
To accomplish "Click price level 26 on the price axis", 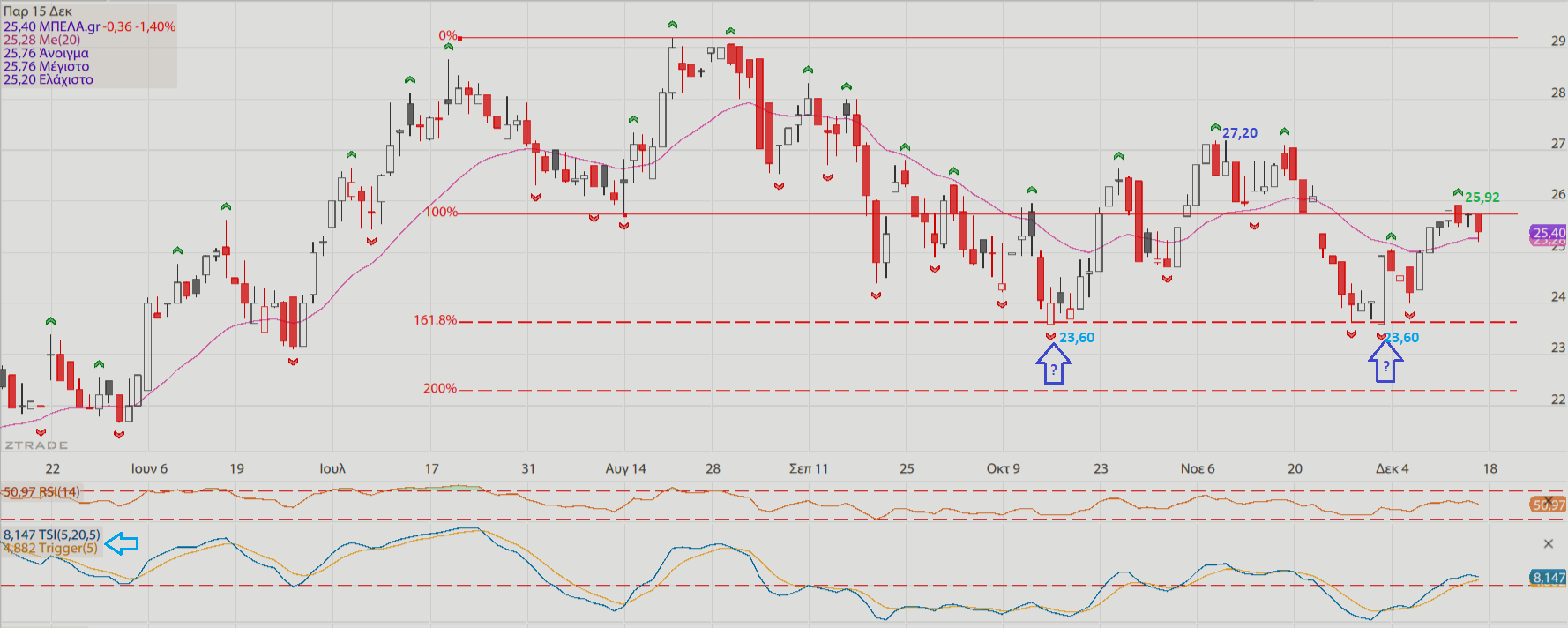I will coord(1558,194).
